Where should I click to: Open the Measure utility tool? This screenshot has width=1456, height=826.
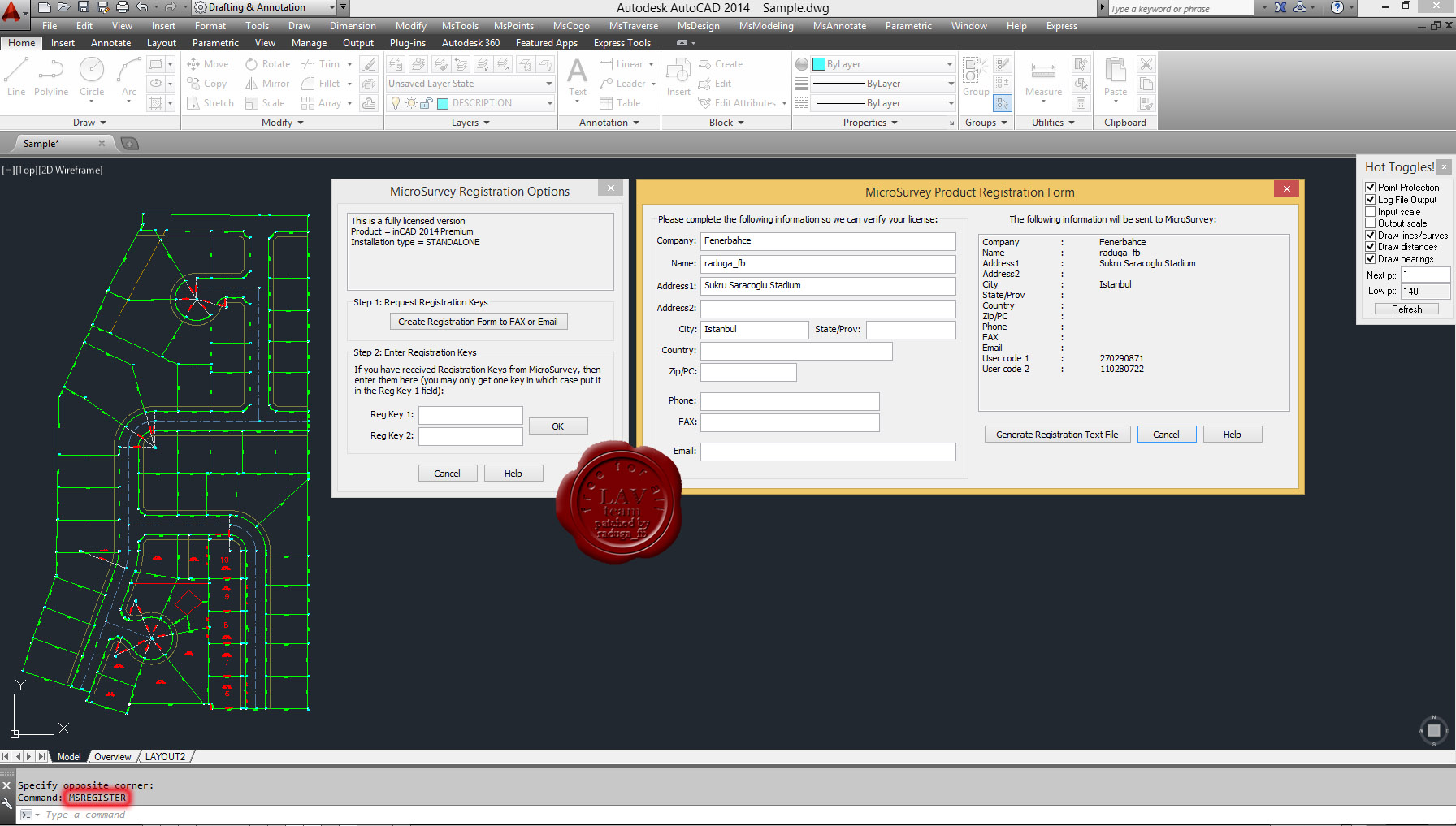tap(1043, 79)
